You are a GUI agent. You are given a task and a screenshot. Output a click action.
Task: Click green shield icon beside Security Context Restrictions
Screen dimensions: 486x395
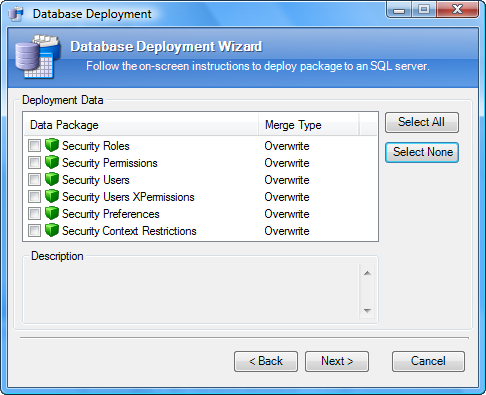pos(52,230)
